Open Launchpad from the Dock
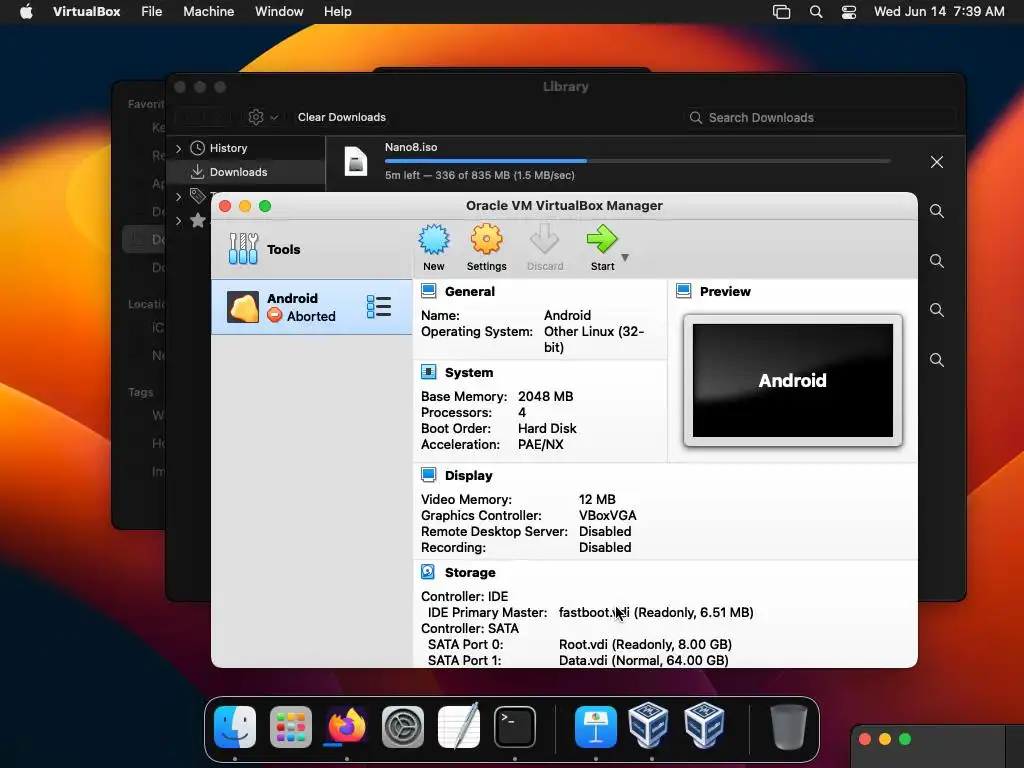 tap(291, 727)
